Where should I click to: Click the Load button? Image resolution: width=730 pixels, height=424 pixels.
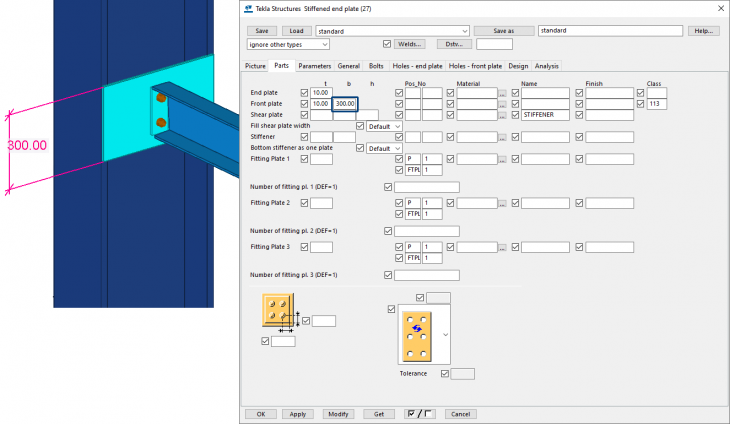coord(297,31)
